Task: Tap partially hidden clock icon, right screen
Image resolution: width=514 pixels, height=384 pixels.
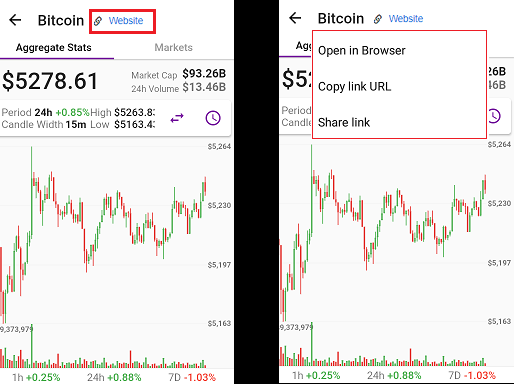Action: 494,116
